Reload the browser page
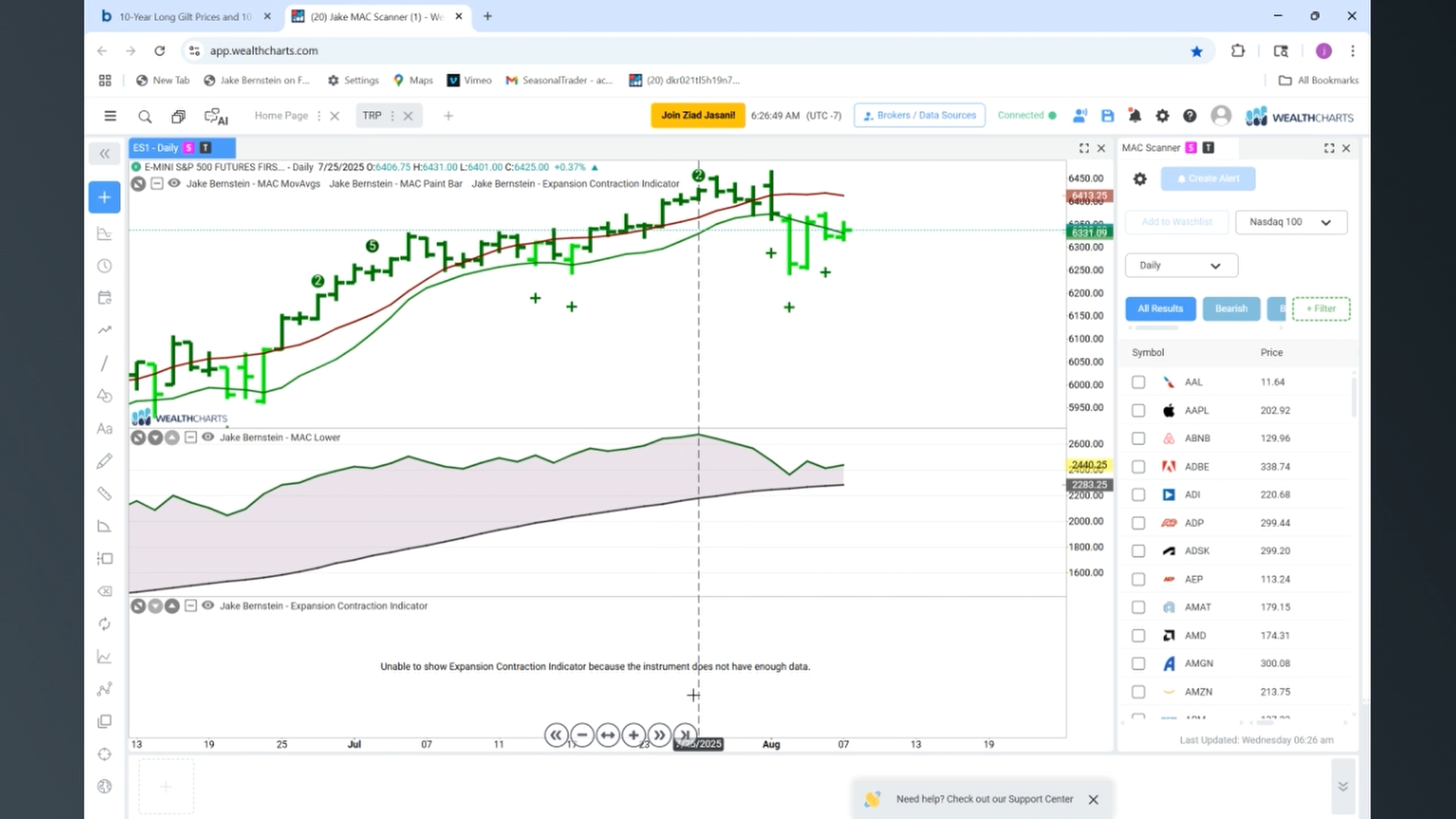 (159, 51)
